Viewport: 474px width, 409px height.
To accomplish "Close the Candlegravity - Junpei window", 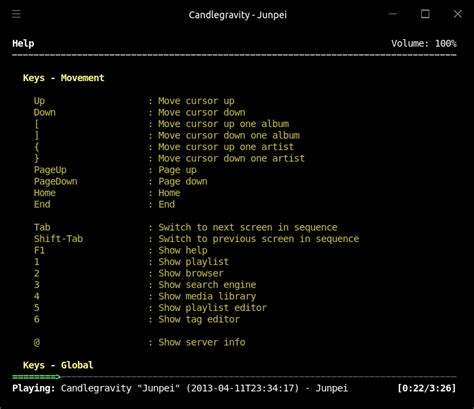I will 458,14.
